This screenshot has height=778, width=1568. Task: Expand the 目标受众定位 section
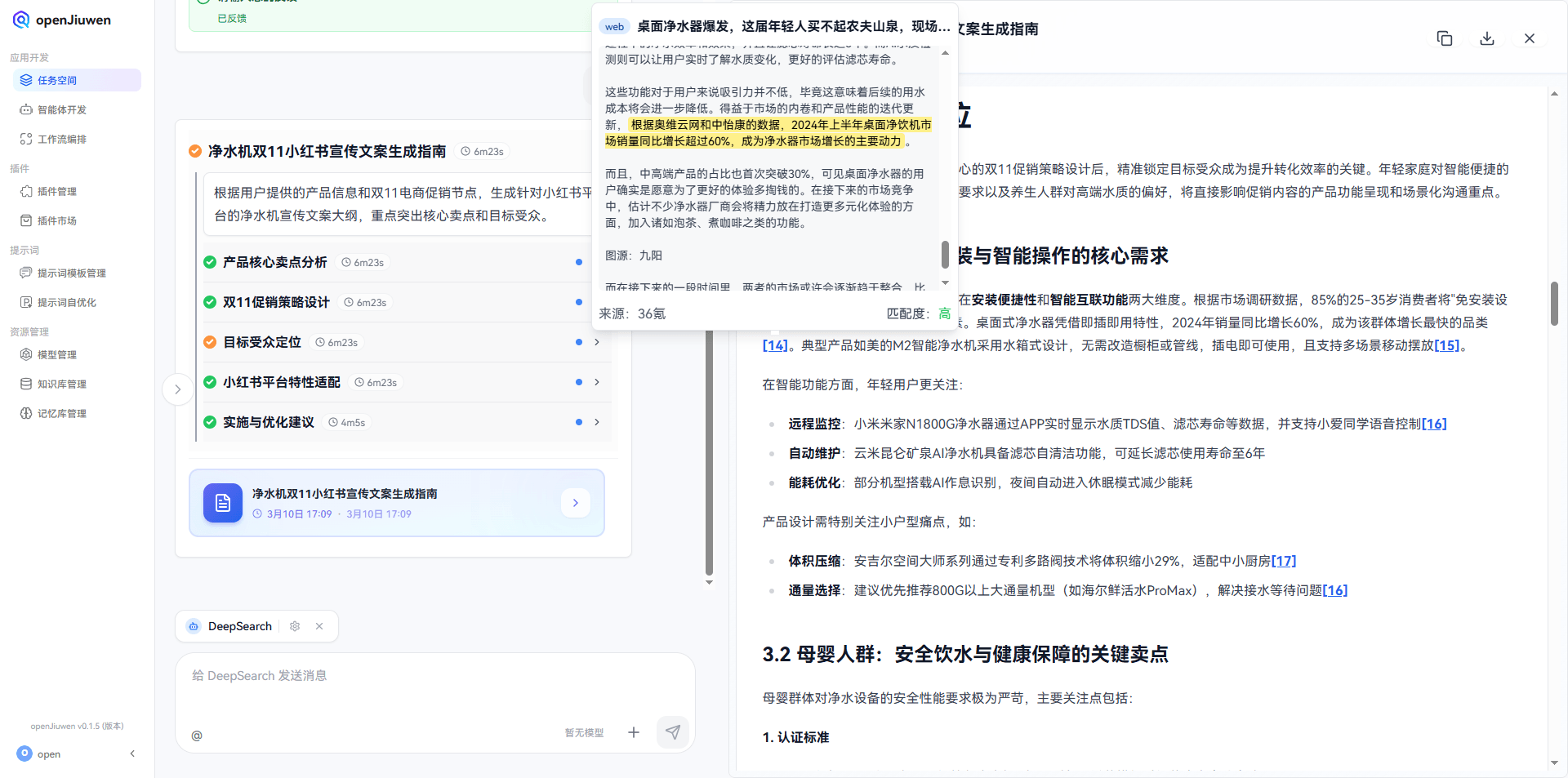tap(597, 342)
